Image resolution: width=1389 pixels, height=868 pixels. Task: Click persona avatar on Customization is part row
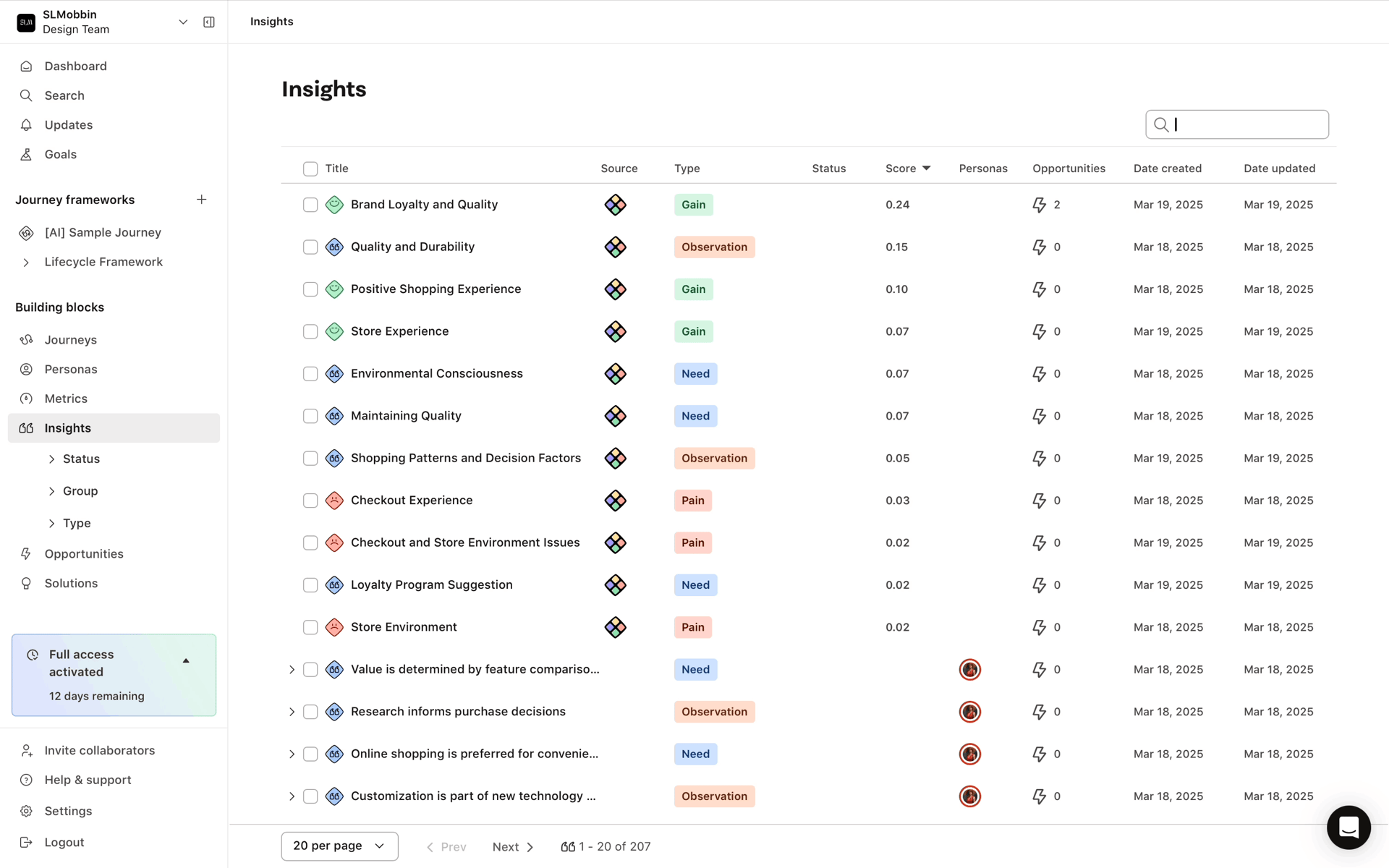tap(970, 796)
